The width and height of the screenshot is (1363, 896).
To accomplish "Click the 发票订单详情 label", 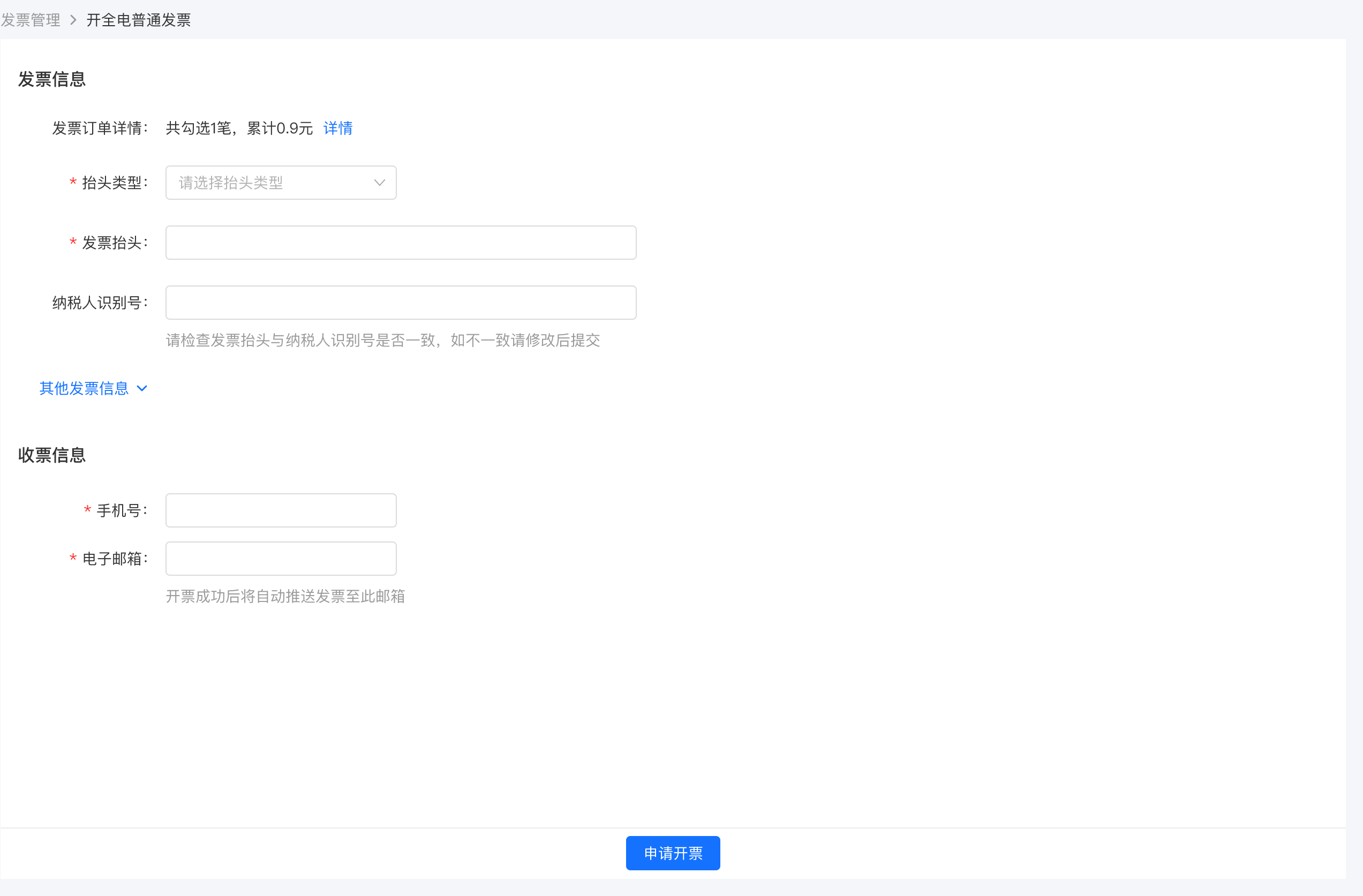I will click(x=100, y=128).
